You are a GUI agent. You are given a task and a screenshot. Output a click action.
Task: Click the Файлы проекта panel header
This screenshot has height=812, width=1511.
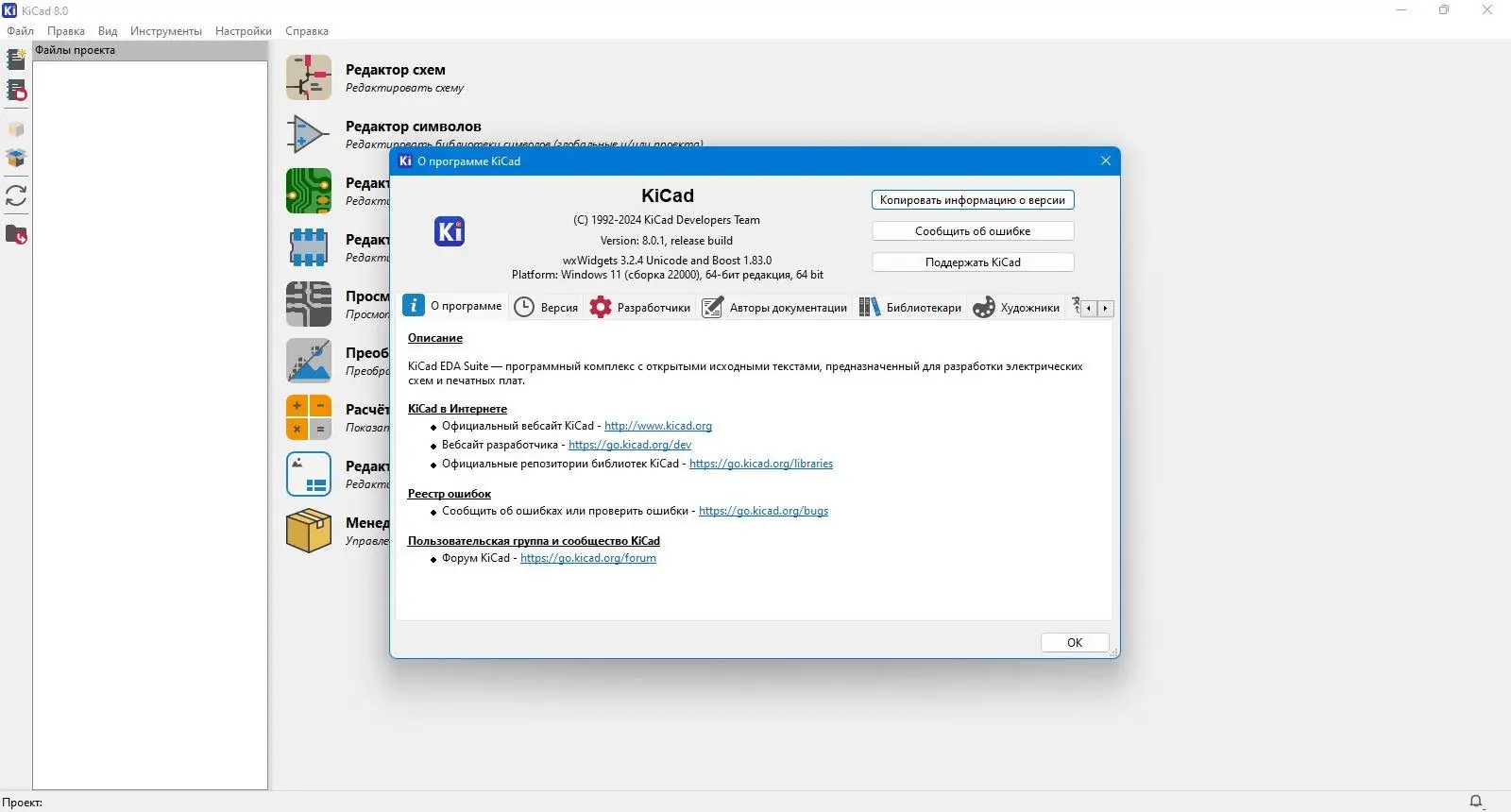[150, 51]
